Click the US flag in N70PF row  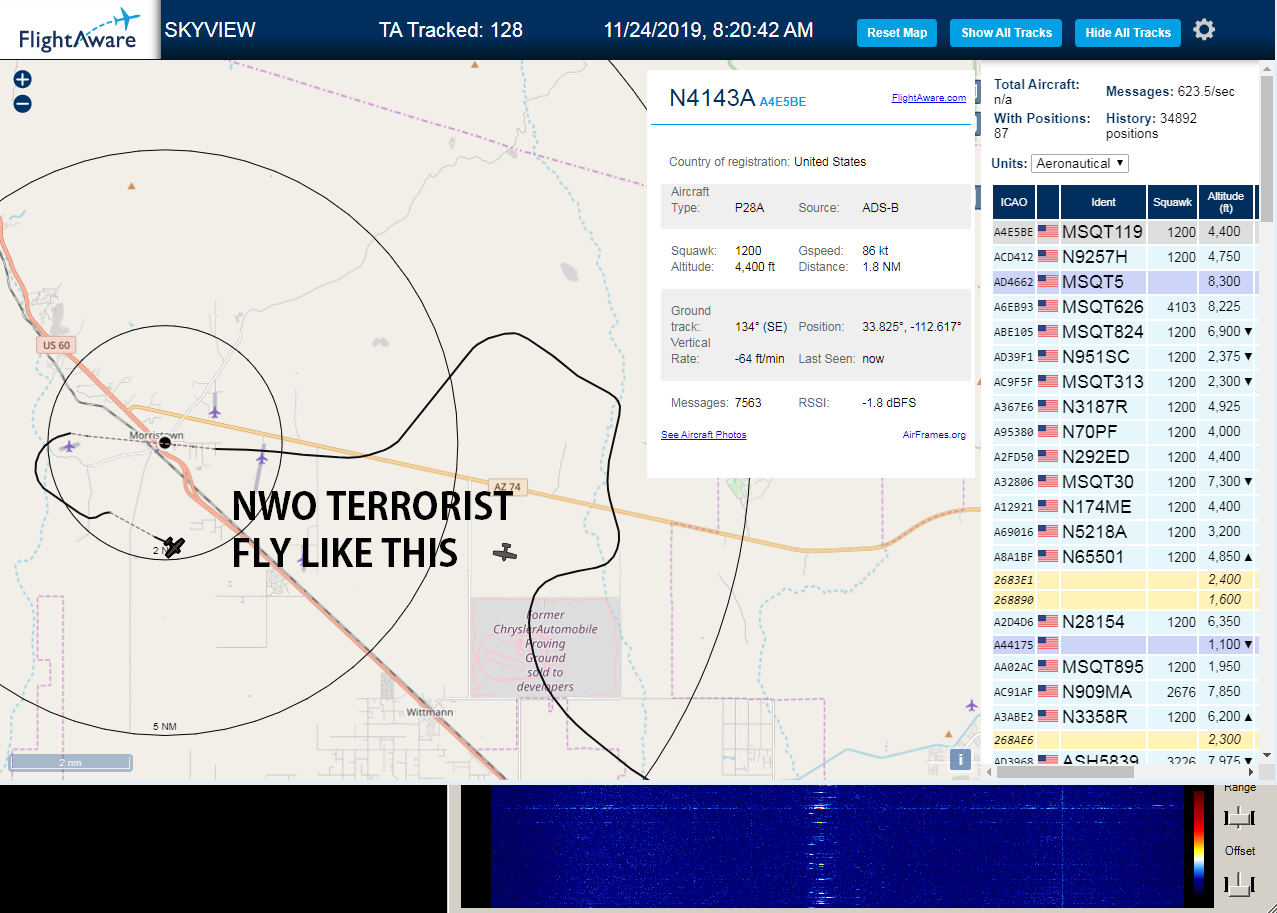point(1048,432)
